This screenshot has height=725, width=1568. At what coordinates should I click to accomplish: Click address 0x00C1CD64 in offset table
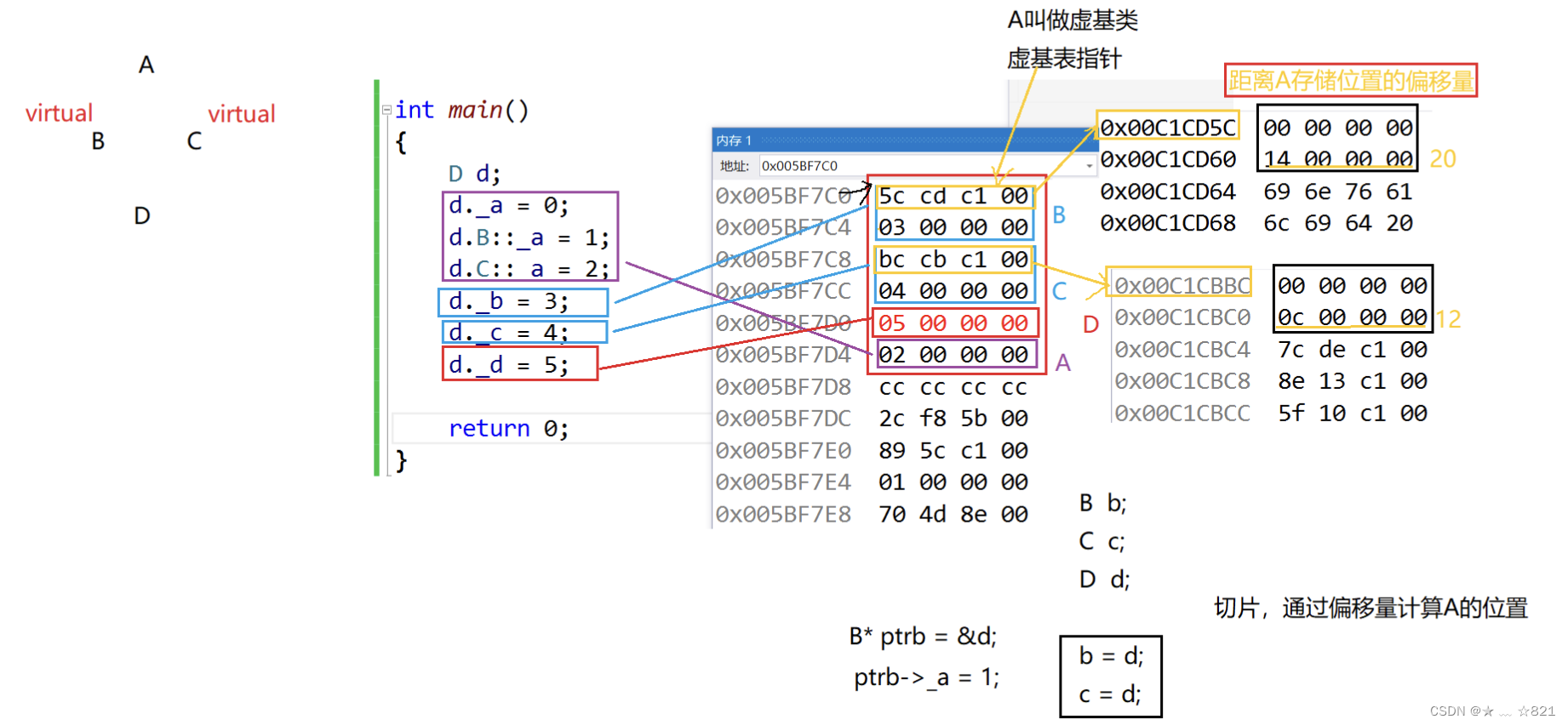(x=1168, y=191)
